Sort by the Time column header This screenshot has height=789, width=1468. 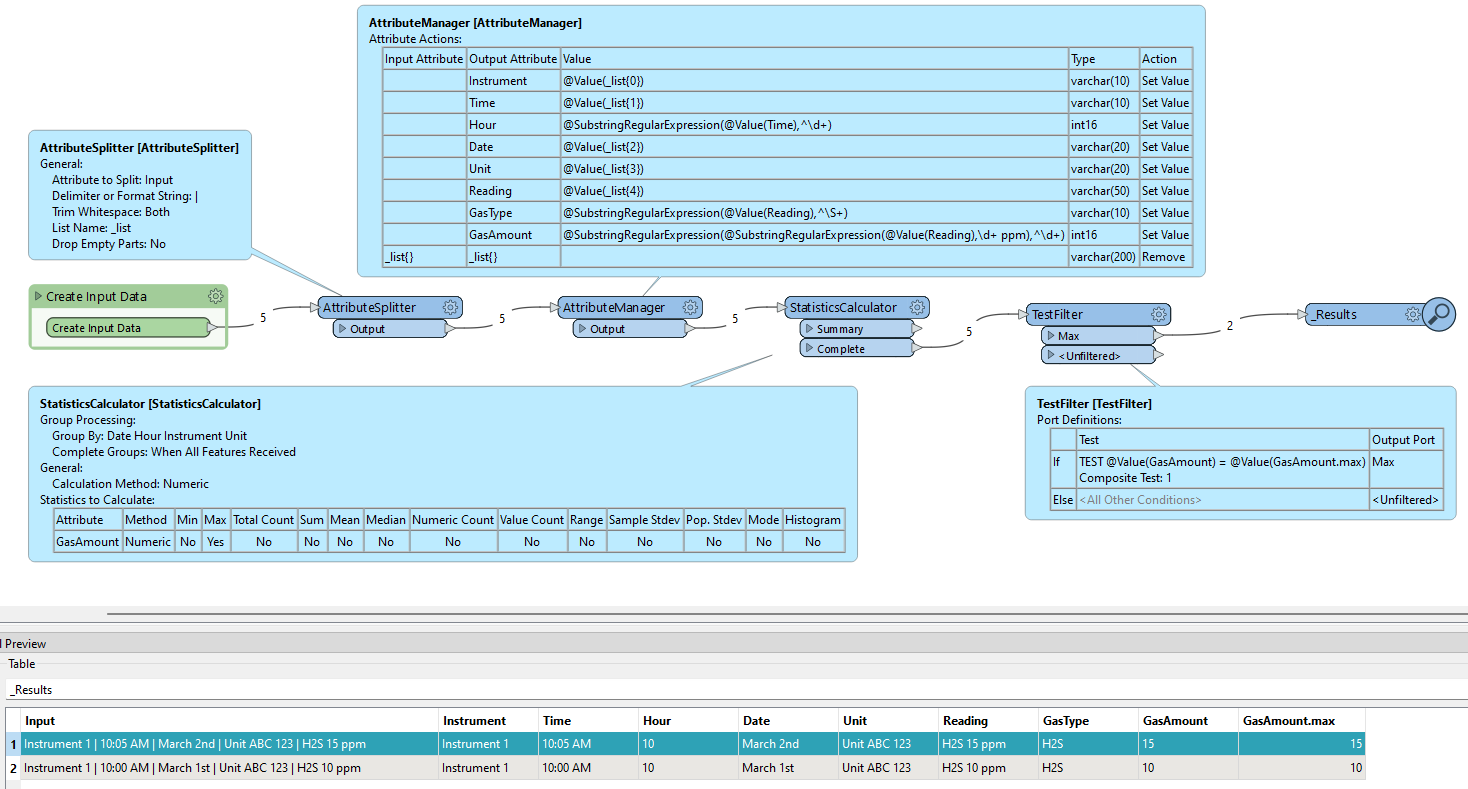(588, 720)
